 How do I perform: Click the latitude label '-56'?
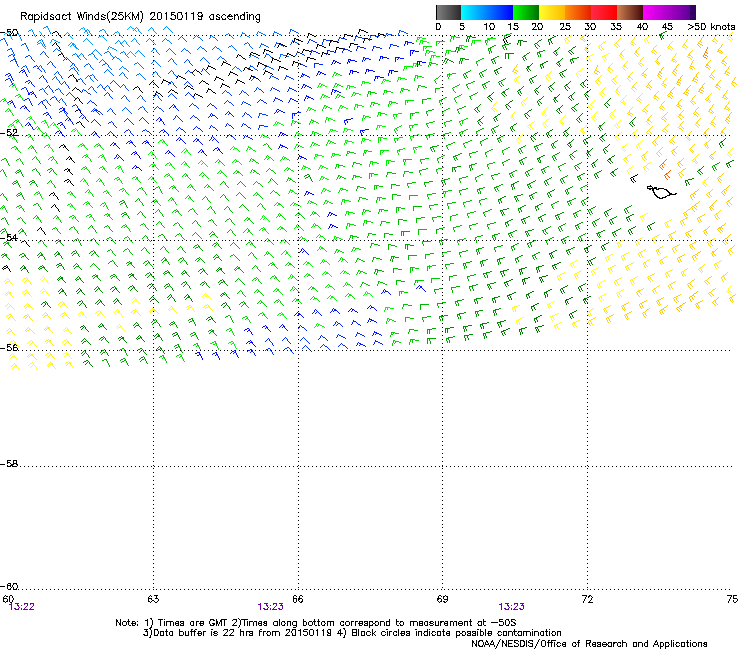9,347
